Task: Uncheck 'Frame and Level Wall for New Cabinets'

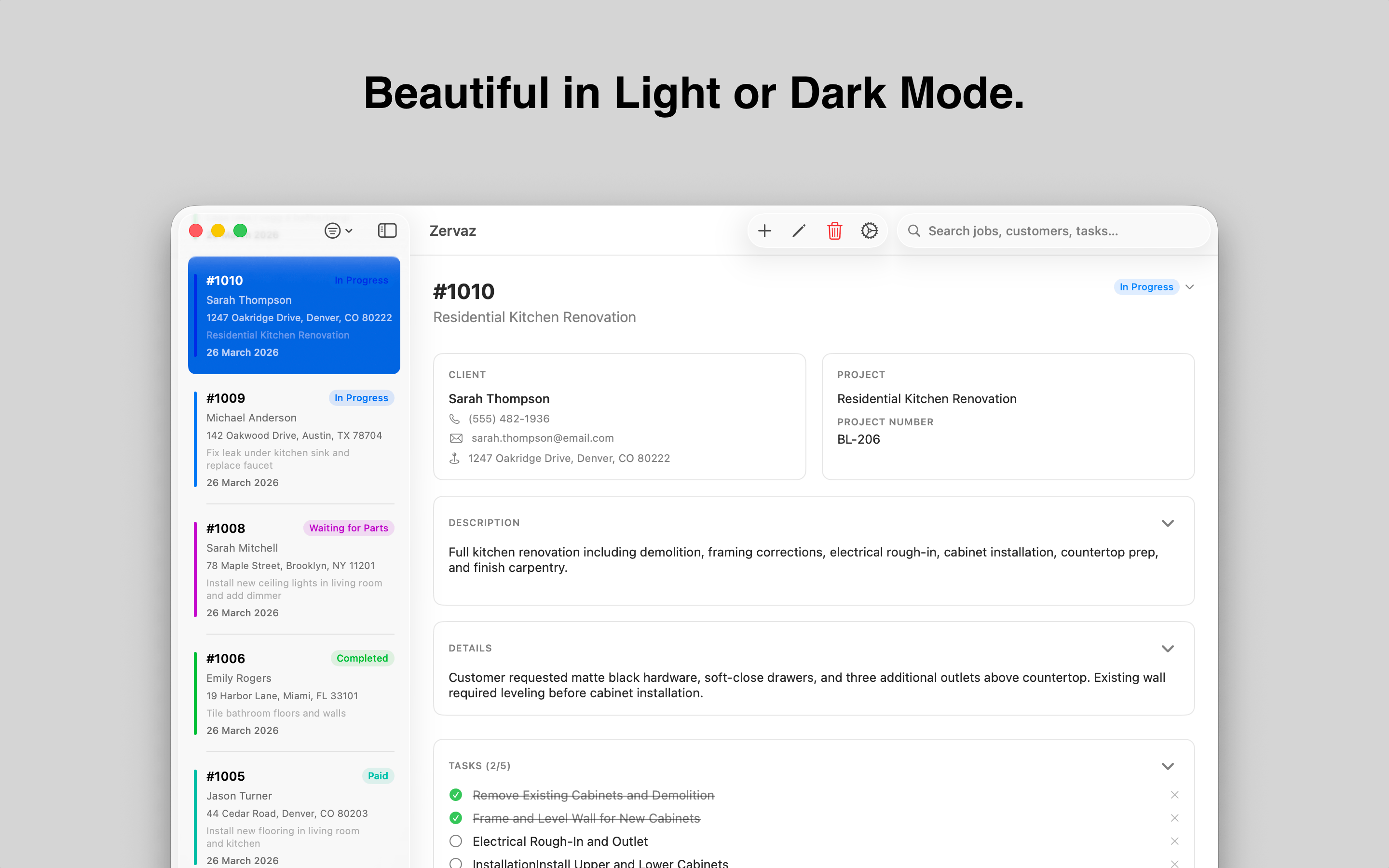Action: click(x=456, y=818)
